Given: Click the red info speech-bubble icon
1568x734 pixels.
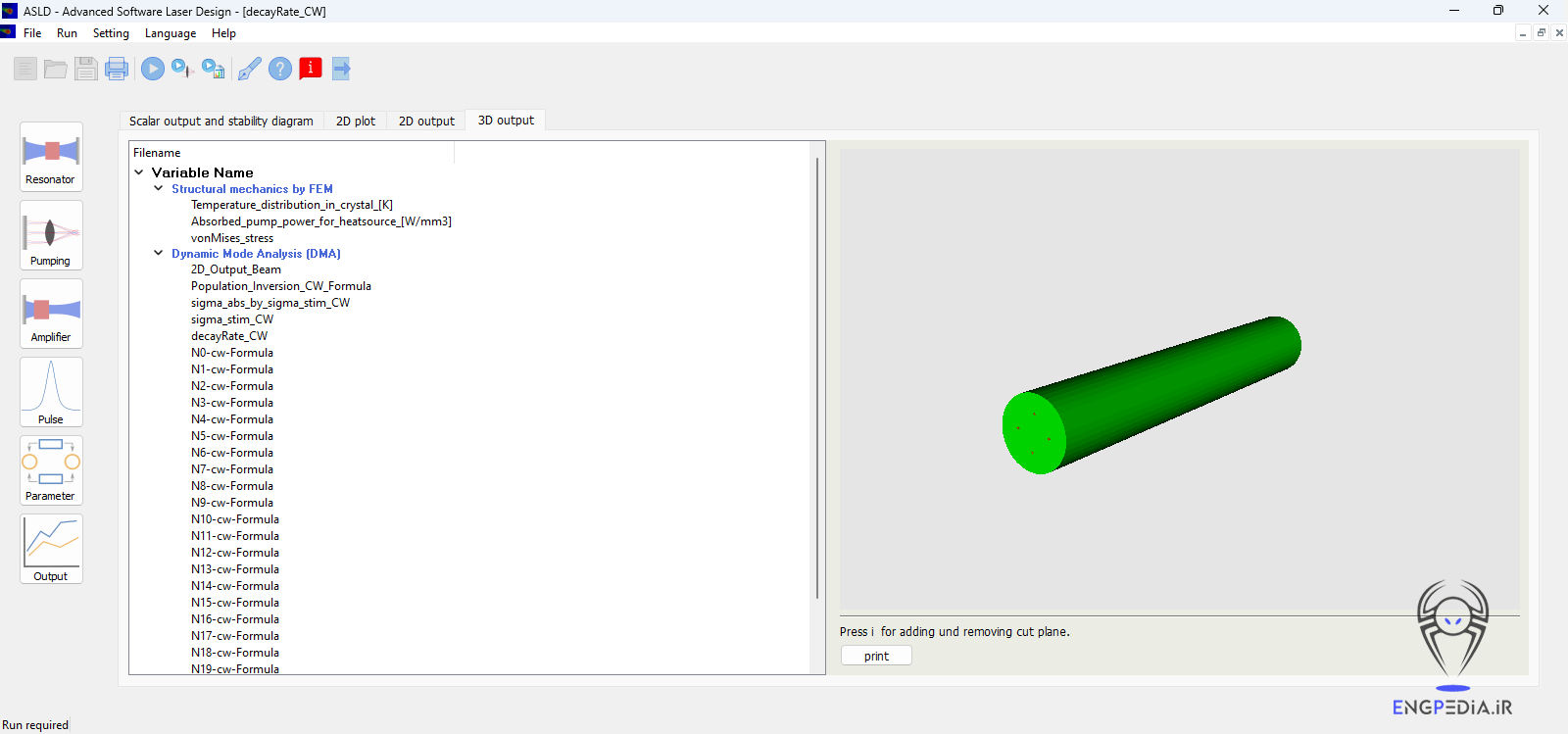Looking at the screenshot, I should tap(311, 69).
